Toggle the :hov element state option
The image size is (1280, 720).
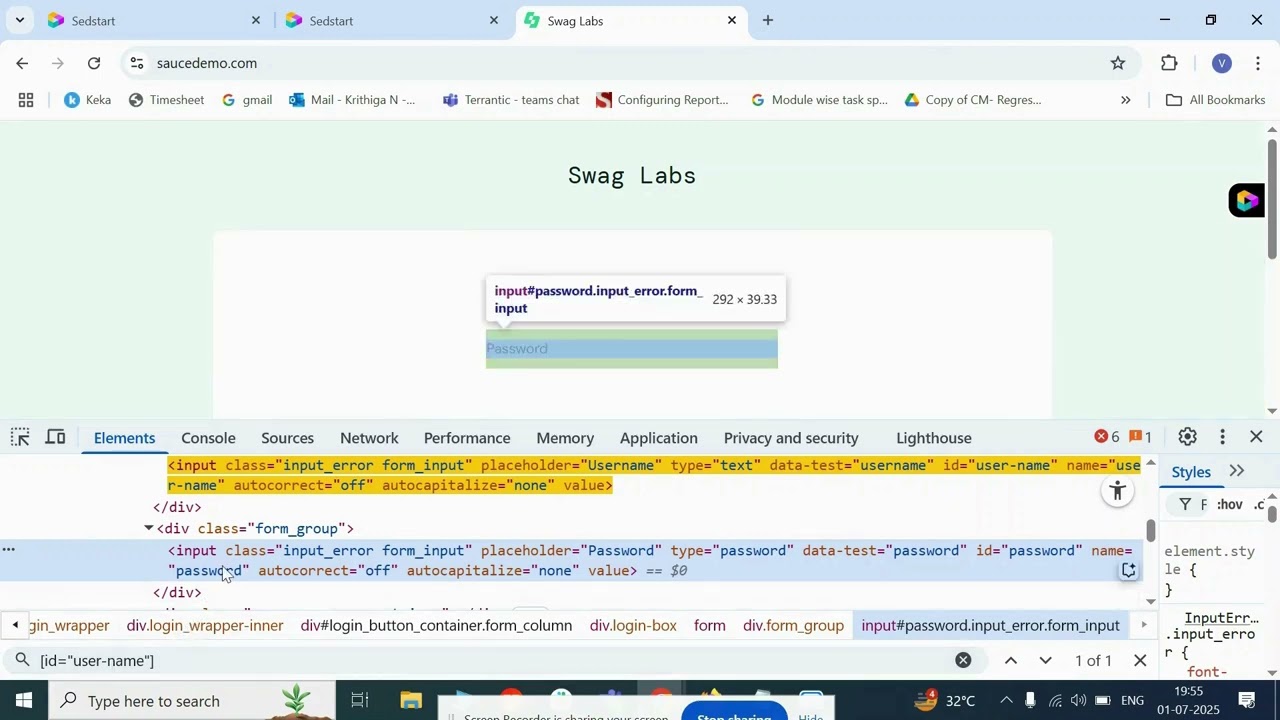click(1229, 505)
